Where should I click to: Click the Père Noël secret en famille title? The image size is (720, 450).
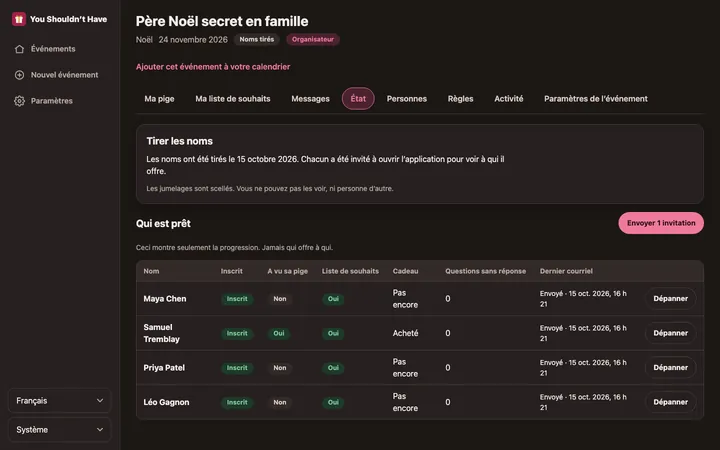(x=222, y=21)
